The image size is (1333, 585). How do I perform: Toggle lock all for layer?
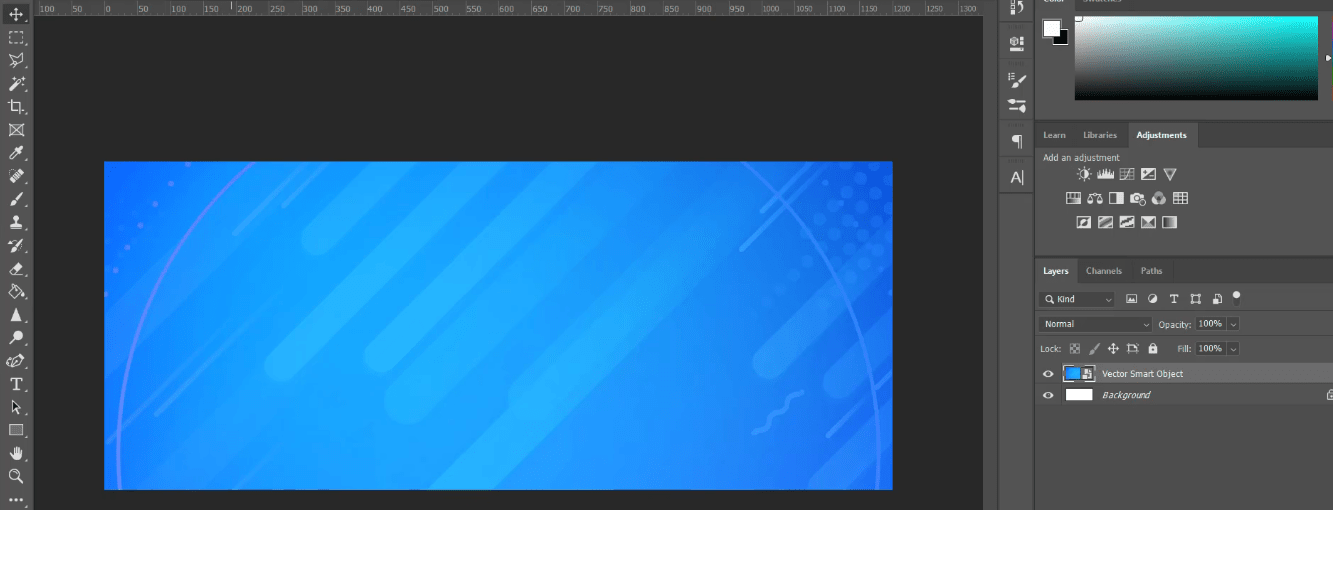[1153, 349]
